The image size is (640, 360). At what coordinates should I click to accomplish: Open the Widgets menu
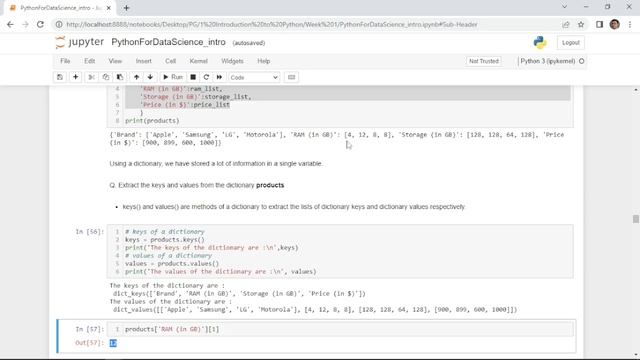(232, 61)
